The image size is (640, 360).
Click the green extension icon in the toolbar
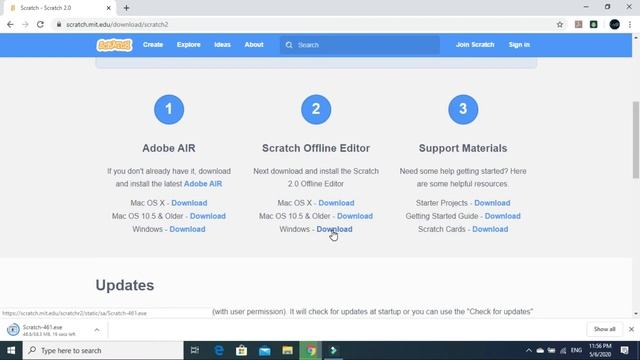(594, 24)
